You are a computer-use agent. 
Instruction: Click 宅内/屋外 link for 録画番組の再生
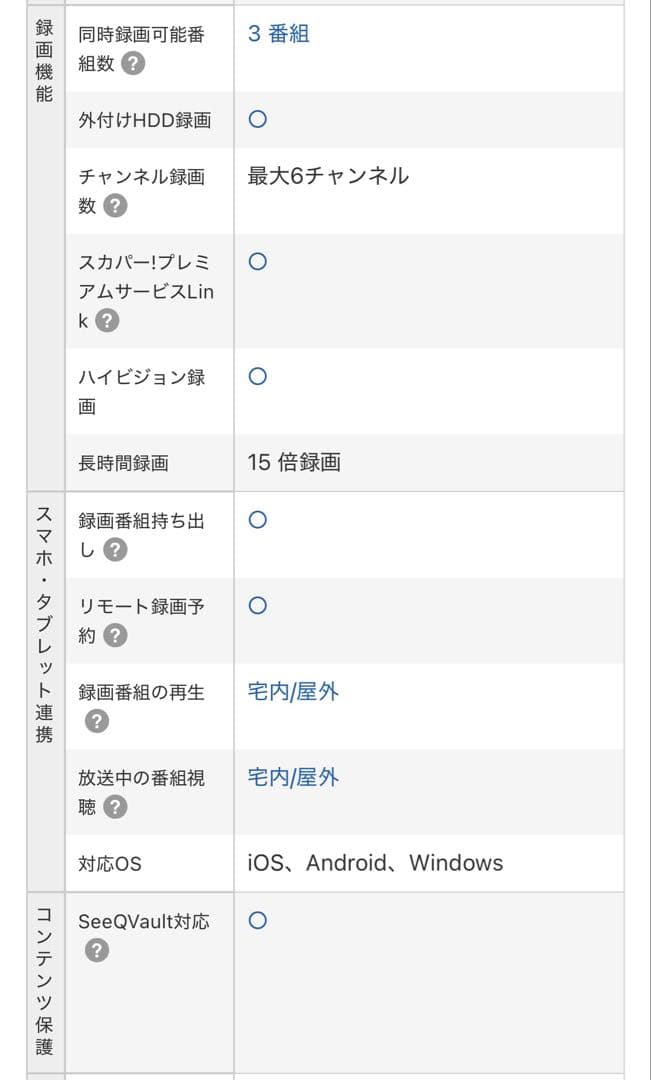point(293,692)
